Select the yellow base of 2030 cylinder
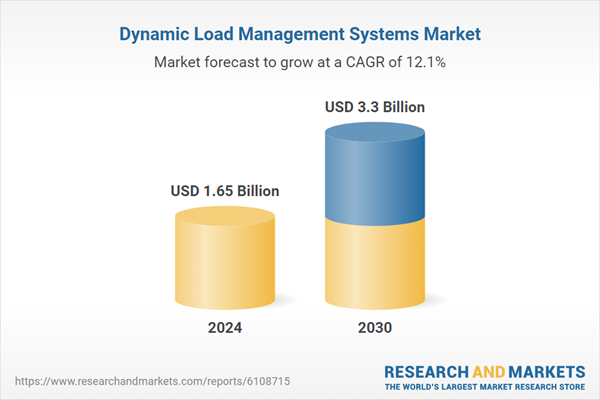Image resolution: width=600 pixels, height=400 pixels. pos(376,265)
